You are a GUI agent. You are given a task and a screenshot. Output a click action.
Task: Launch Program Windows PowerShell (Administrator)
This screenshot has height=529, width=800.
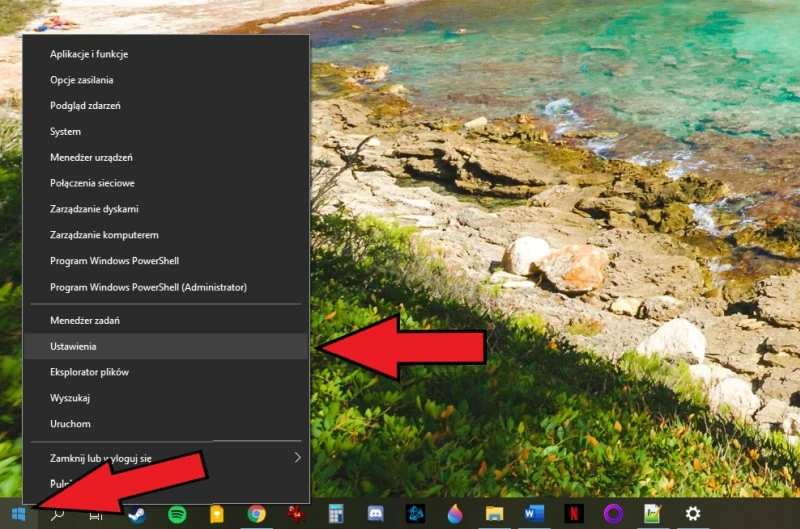[x=166, y=288]
